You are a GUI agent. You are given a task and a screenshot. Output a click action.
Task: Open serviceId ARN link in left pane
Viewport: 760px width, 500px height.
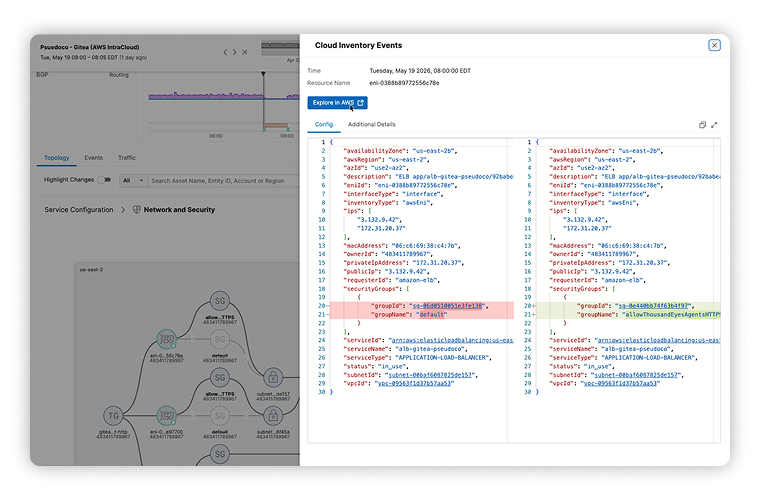coord(452,340)
